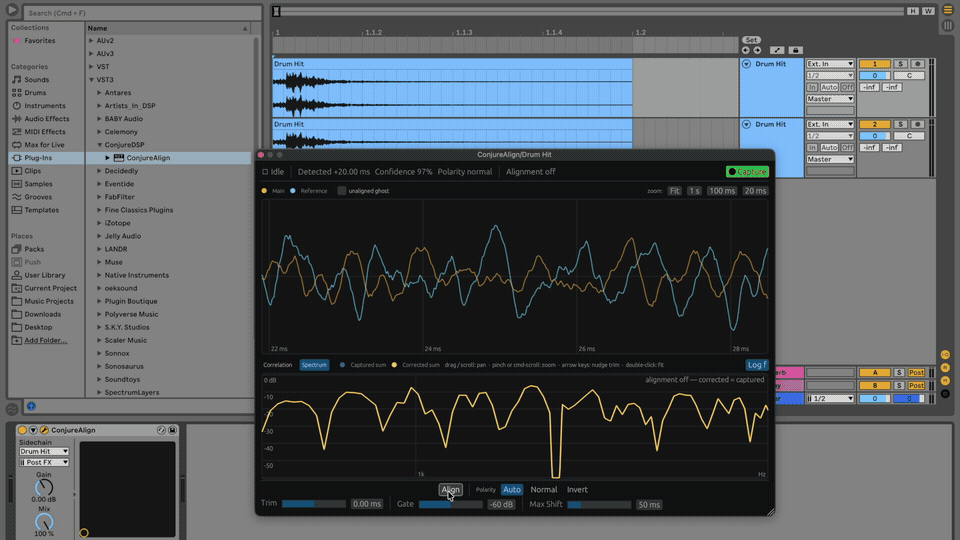
Task: Set polarity to Normal
Action: click(x=544, y=490)
